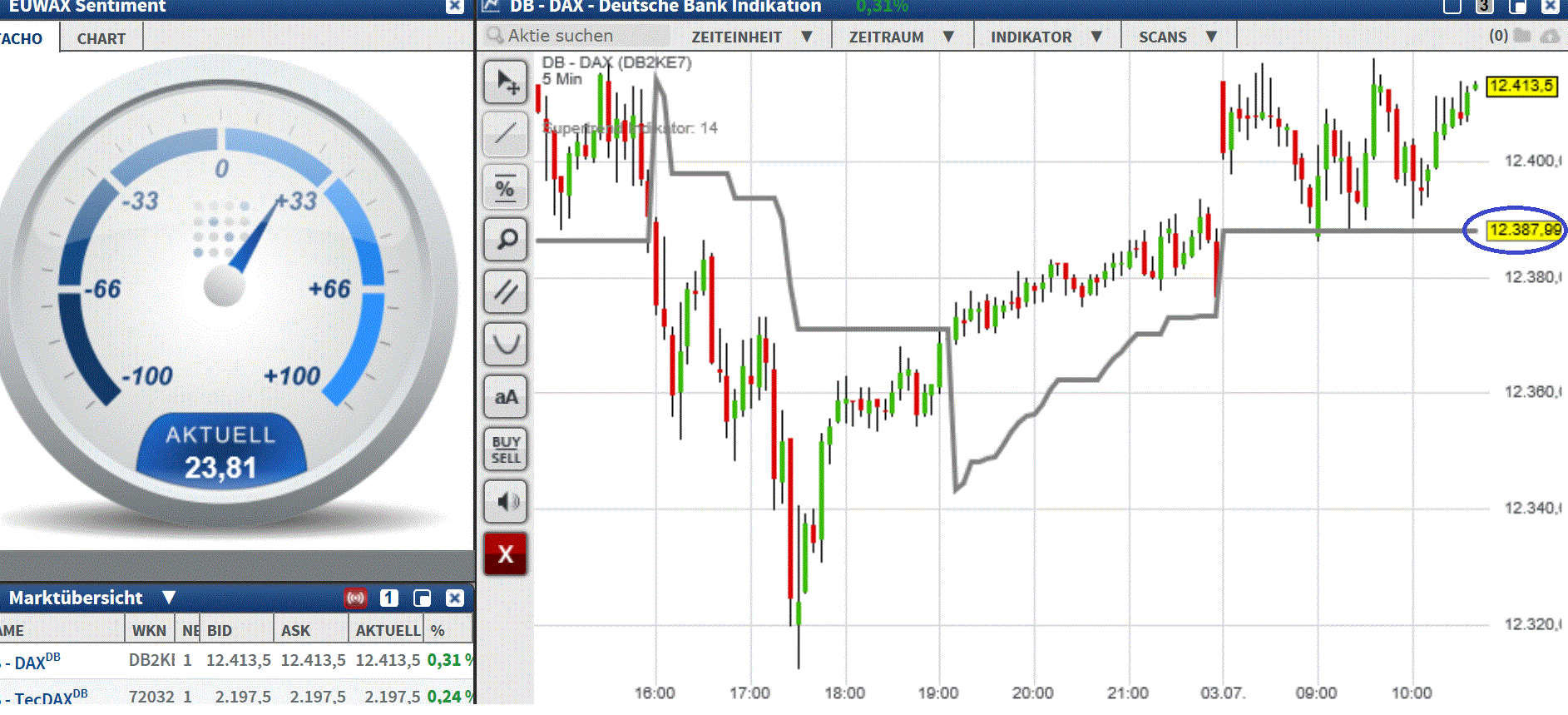Click the red X delete drawings button
This screenshot has width=1568, height=715.
click(506, 554)
